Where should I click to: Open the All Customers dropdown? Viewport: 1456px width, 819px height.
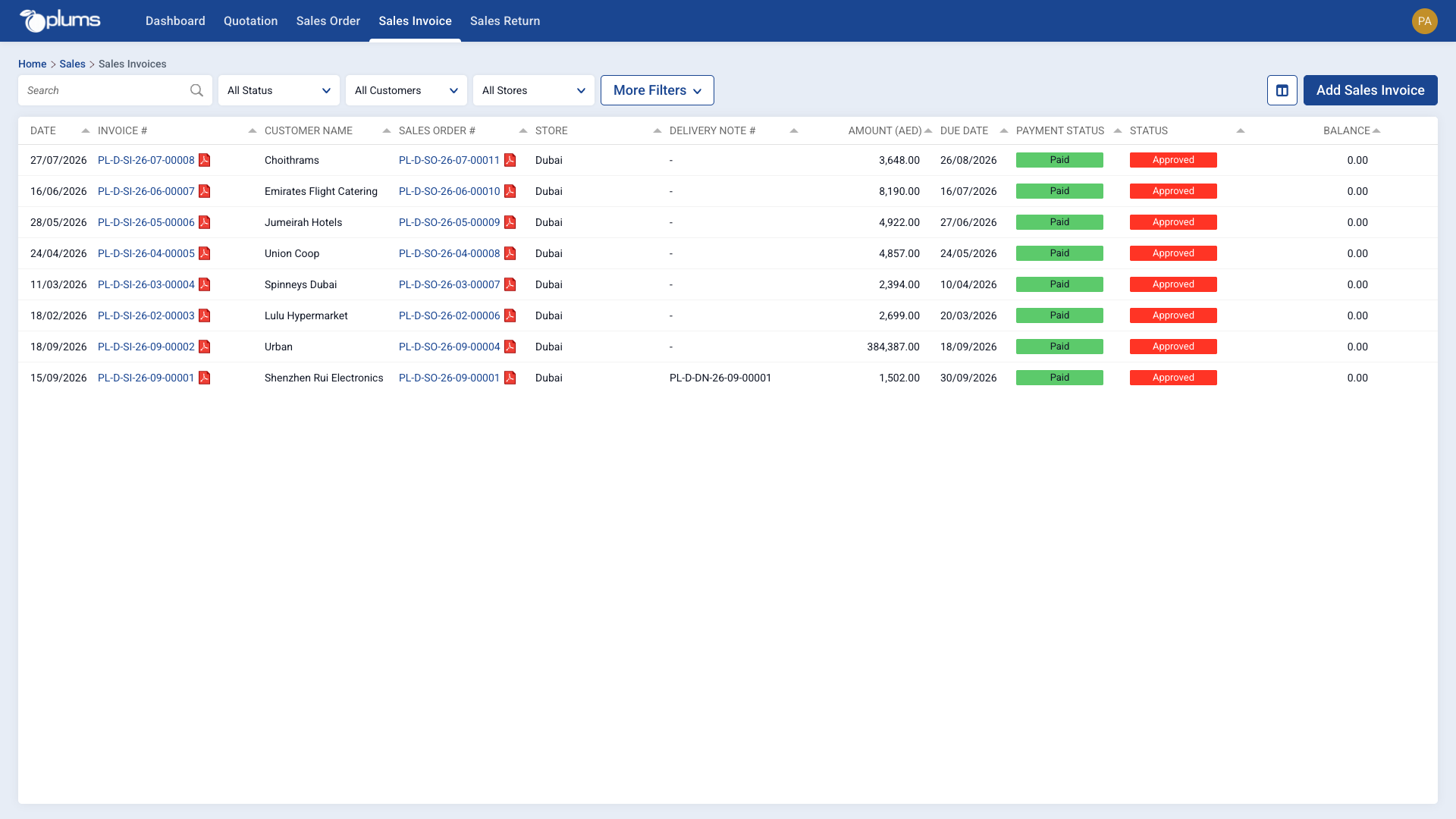406,90
